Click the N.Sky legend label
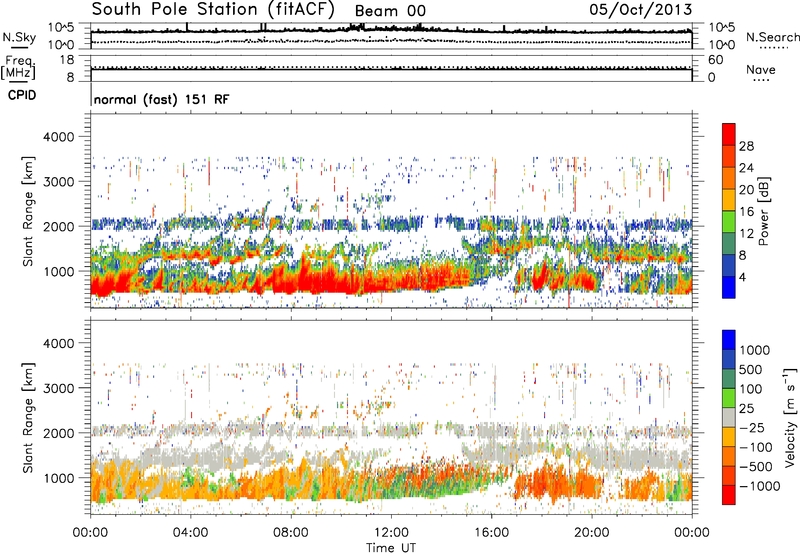The width and height of the screenshot is (800, 554). (x=19, y=37)
